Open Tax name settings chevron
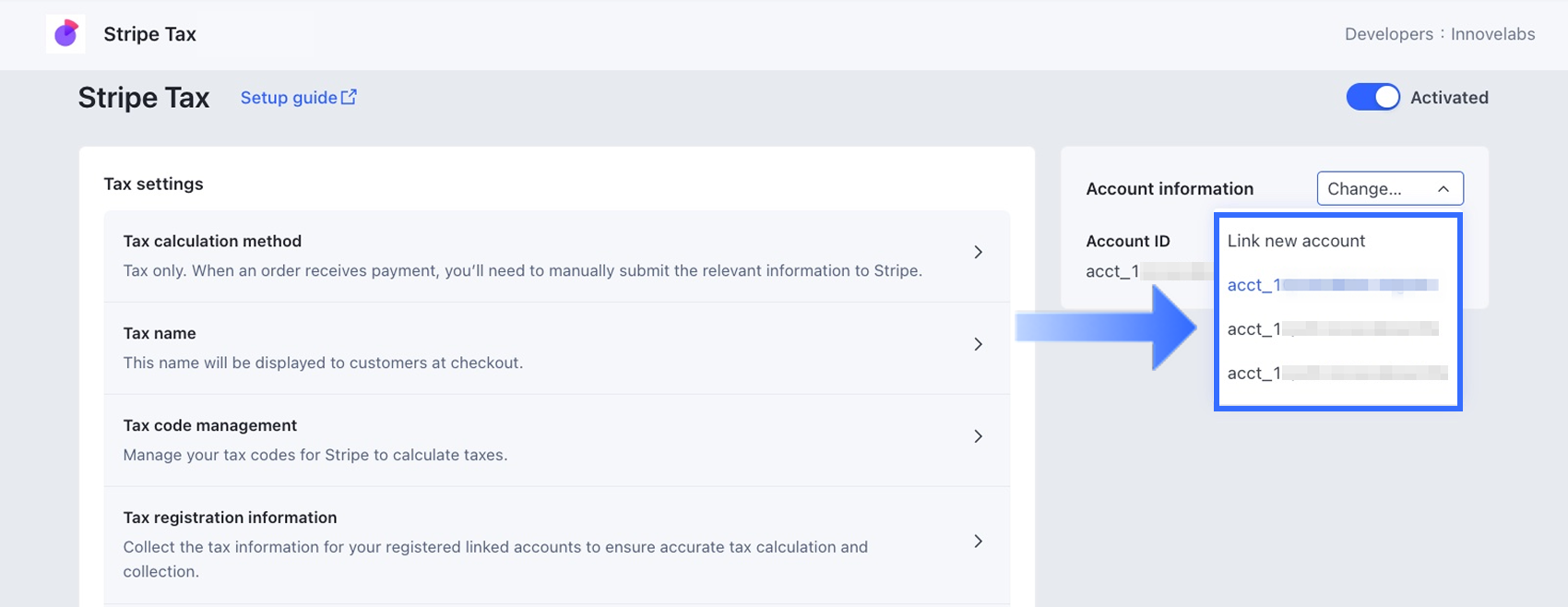Screen dimensions: 1568x607 pos(979,344)
